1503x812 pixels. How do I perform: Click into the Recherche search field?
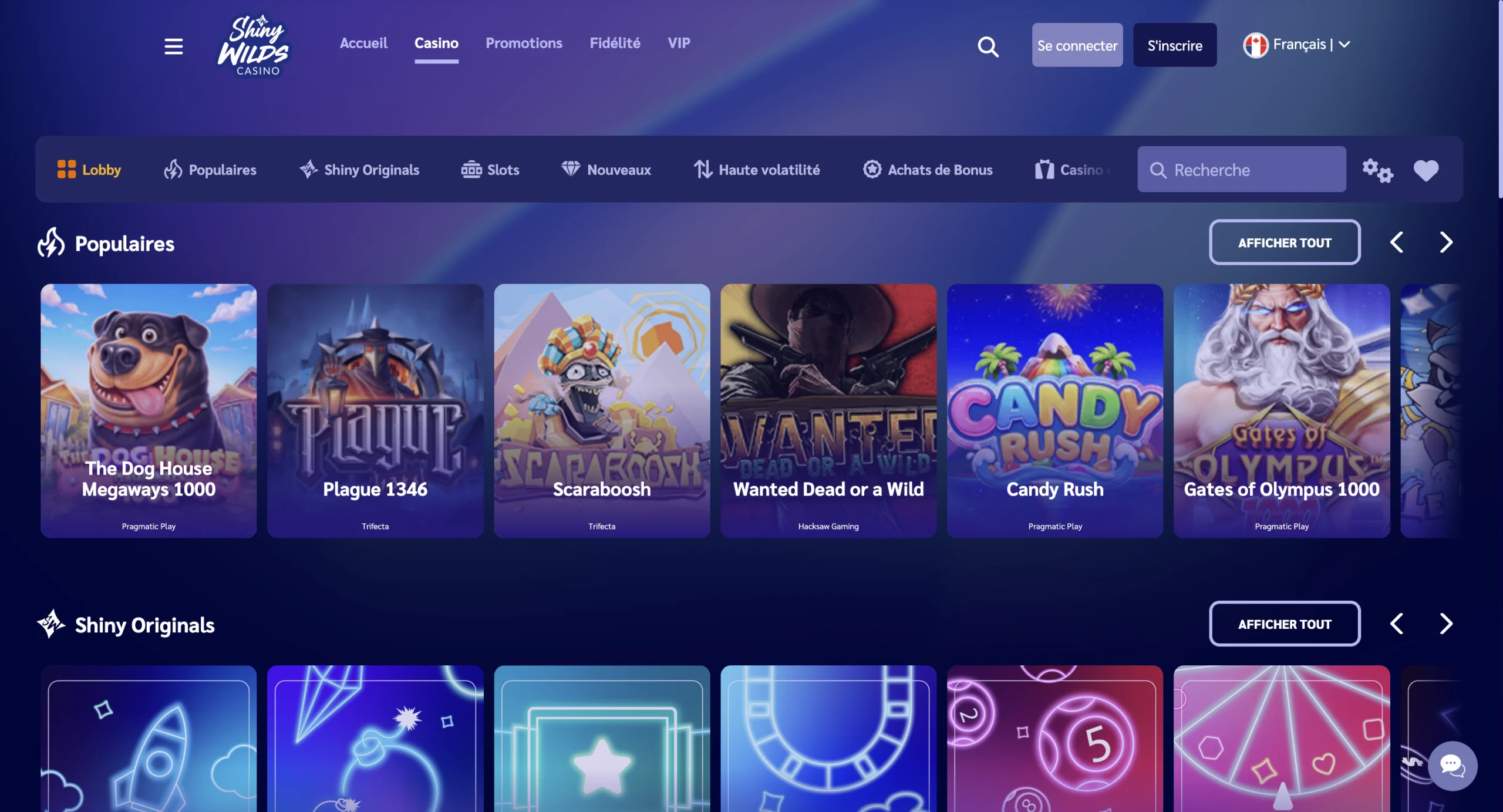(x=1242, y=169)
